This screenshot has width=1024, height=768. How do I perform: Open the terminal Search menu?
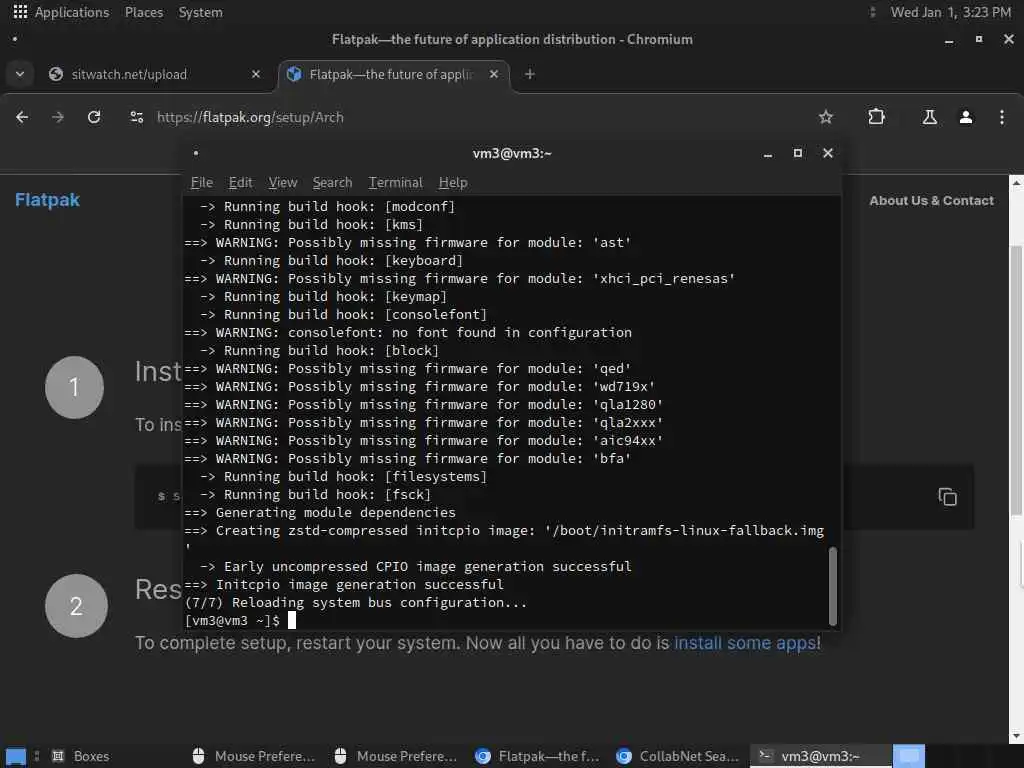332,183
